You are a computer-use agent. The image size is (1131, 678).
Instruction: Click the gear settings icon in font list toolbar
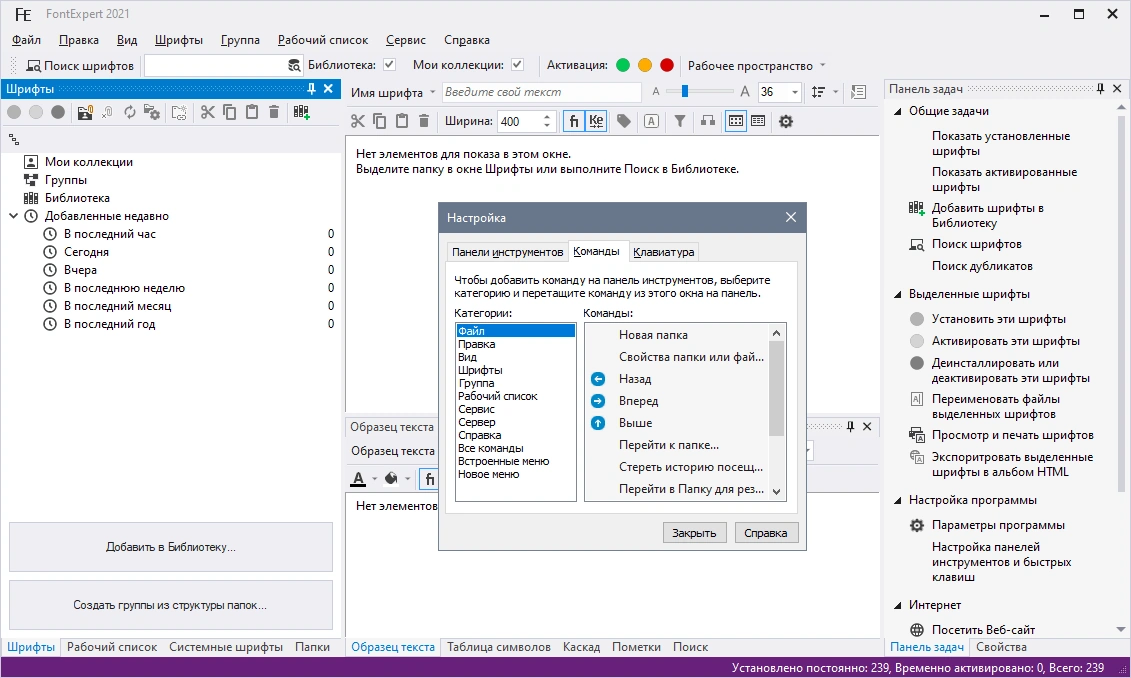tap(786, 121)
